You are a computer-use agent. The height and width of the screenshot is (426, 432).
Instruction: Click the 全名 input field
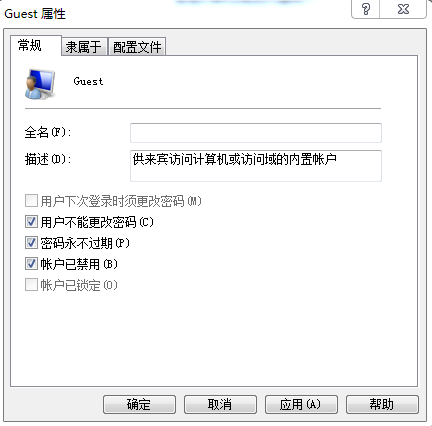coord(256,133)
